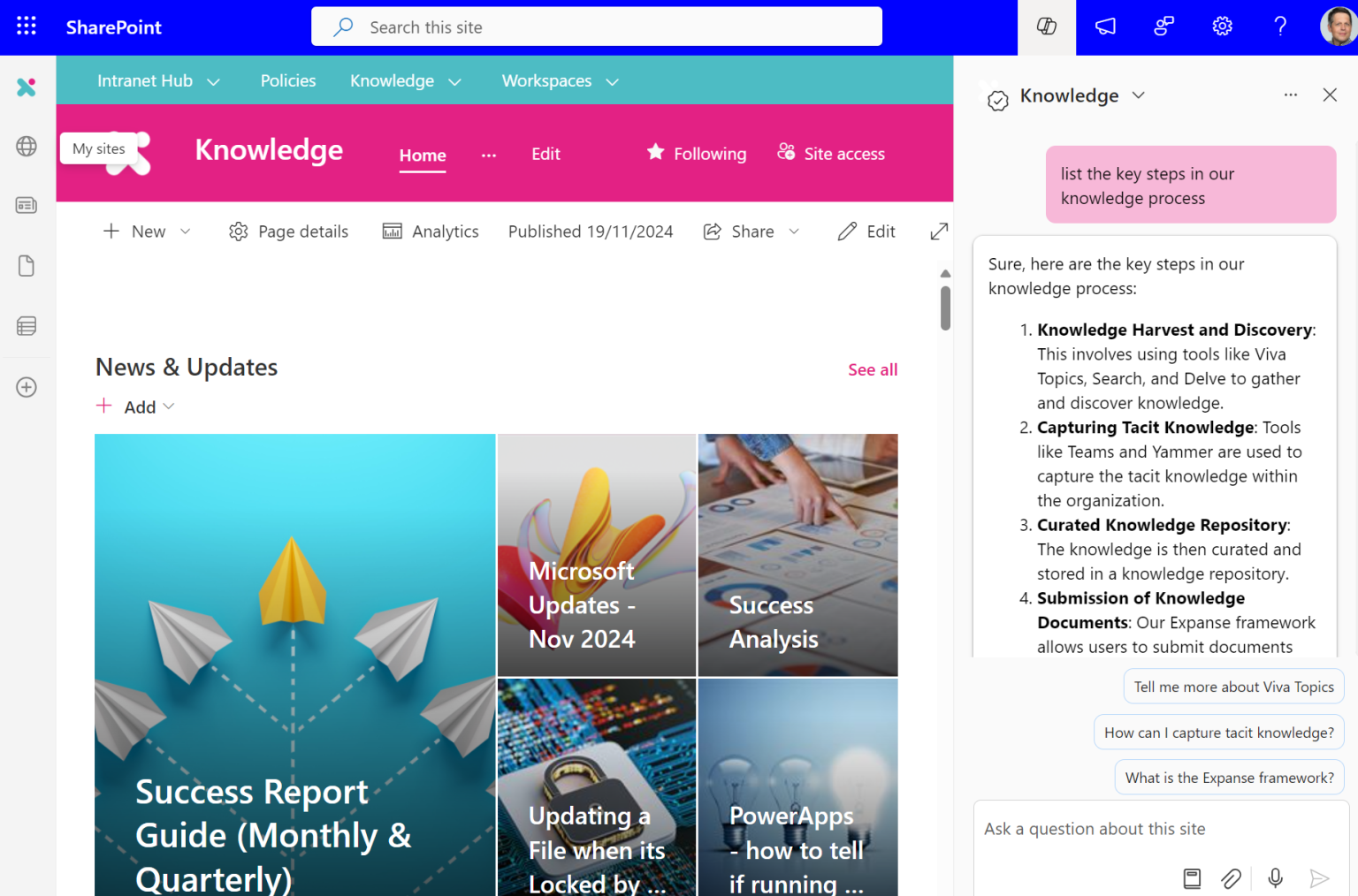This screenshot has height=896, width=1358.
Task: Click the Create plus-circle icon in the left rail
Action: point(27,387)
